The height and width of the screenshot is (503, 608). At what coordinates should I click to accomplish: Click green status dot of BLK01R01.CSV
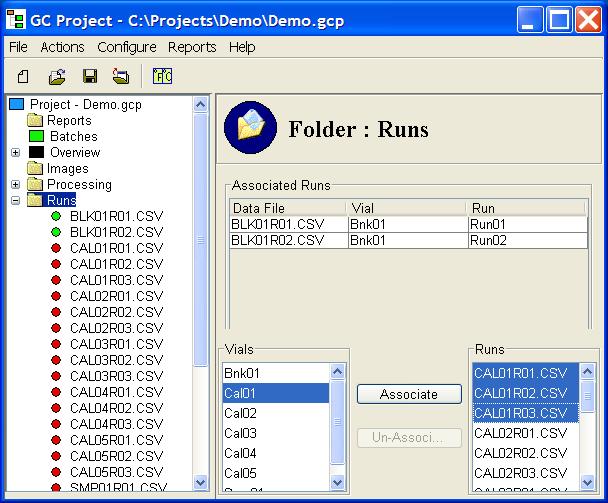coord(56,216)
